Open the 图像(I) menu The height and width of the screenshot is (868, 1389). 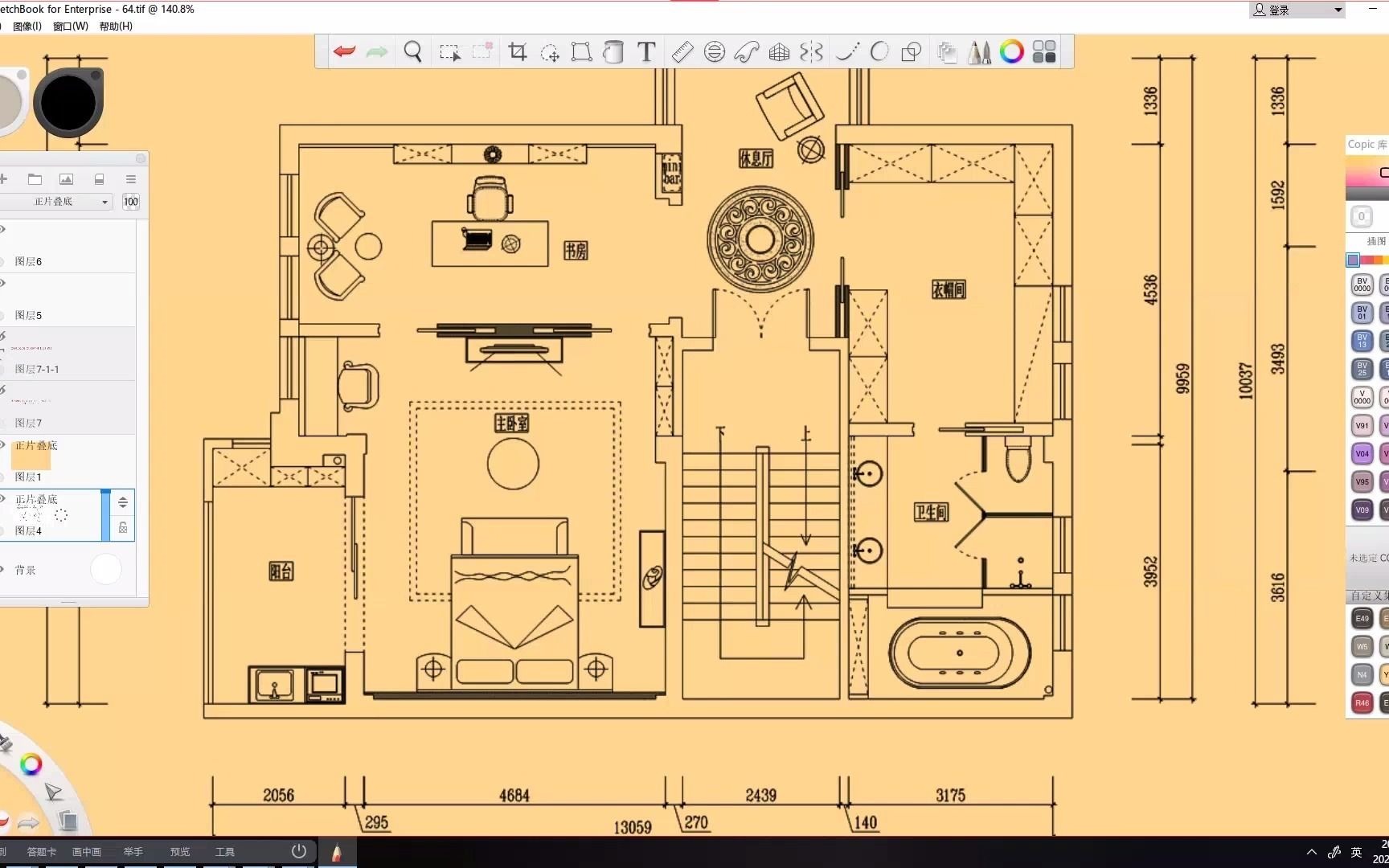click(27, 27)
